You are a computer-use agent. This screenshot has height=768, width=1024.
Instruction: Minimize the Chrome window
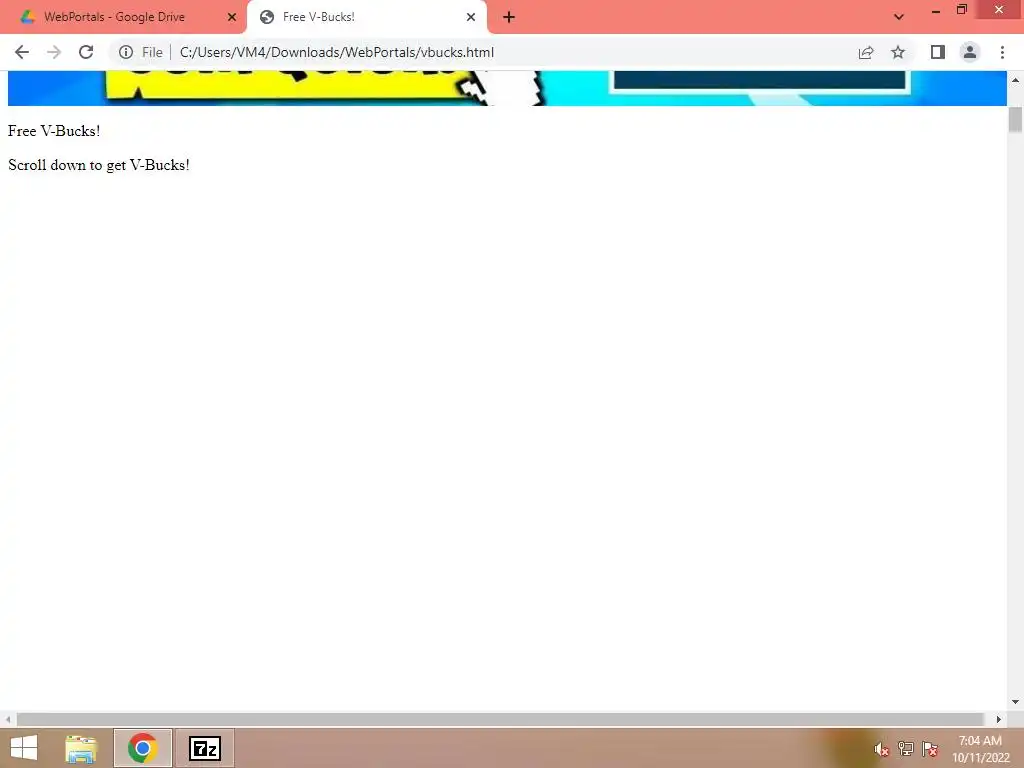point(936,10)
